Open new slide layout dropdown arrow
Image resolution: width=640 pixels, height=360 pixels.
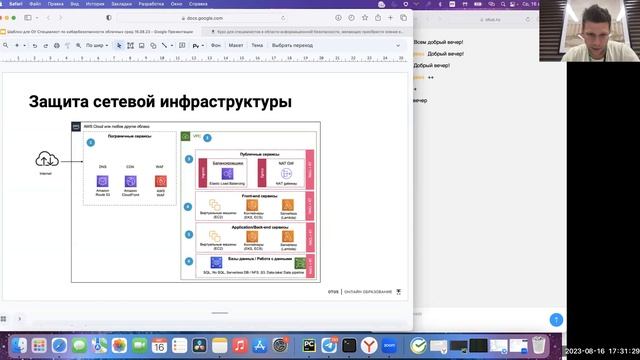24,46
